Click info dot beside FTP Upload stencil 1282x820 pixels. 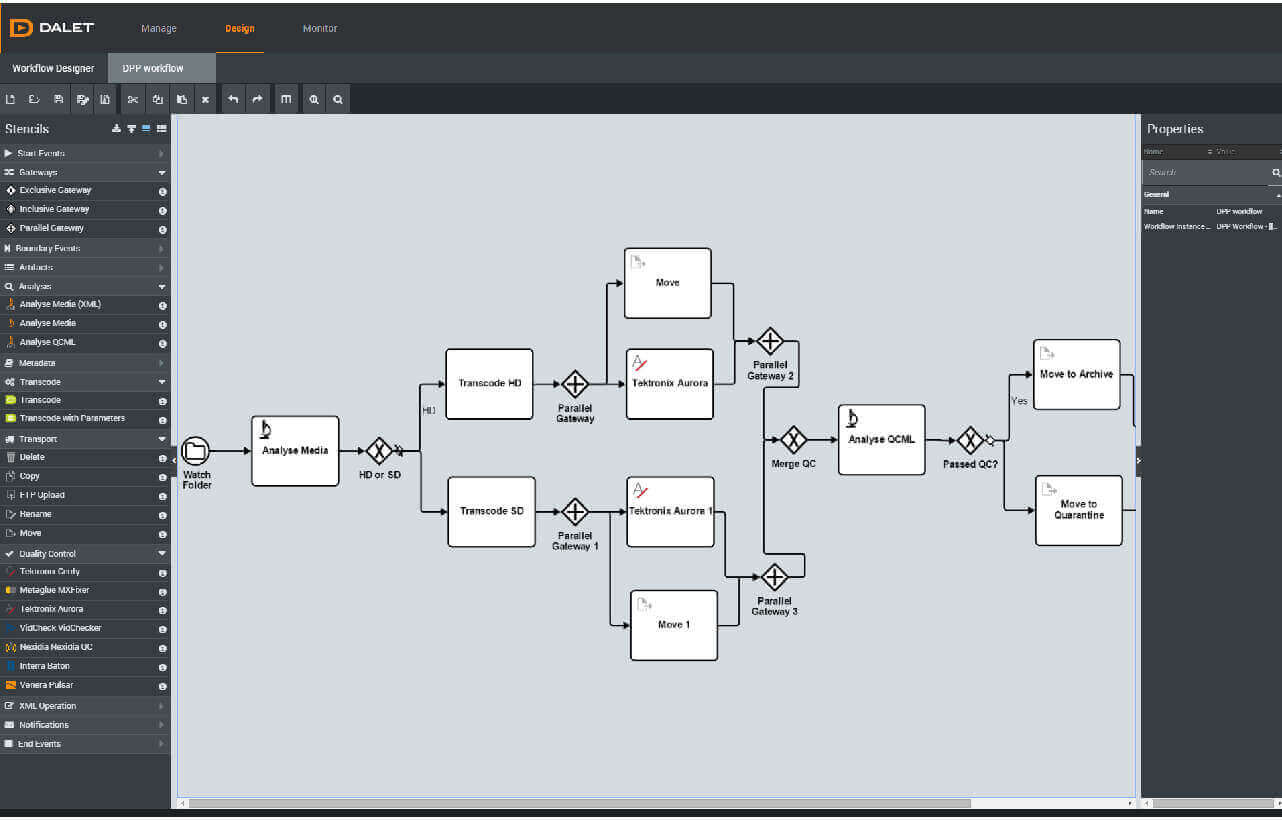click(163, 496)
